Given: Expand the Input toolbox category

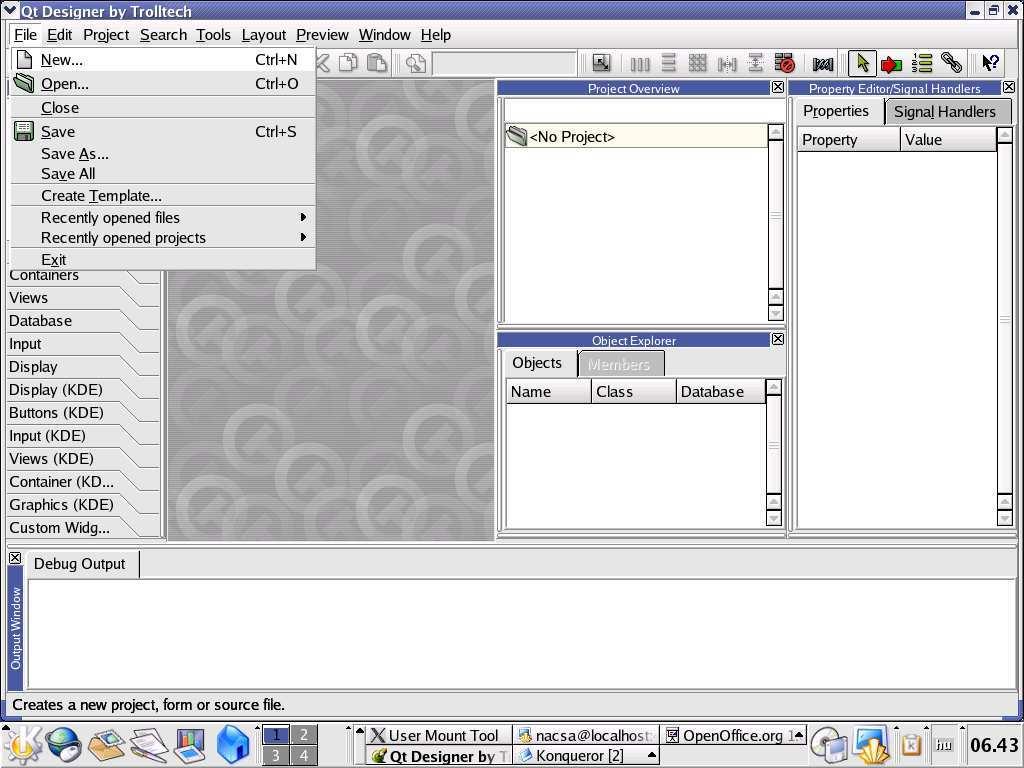Looking at the screenshot, I should pos(83,344).
